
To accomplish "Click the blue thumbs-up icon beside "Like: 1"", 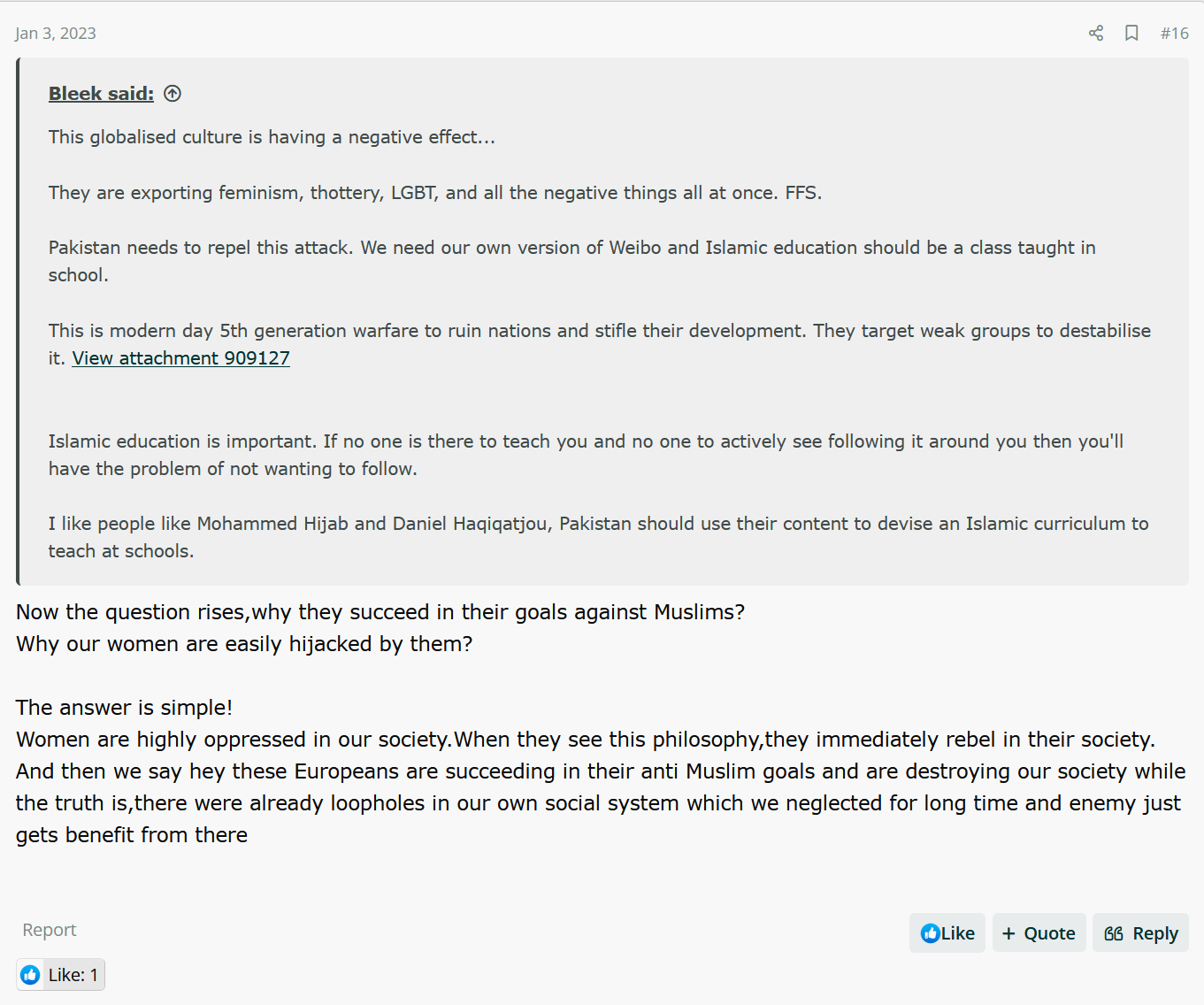I will [x=30, y=975].
